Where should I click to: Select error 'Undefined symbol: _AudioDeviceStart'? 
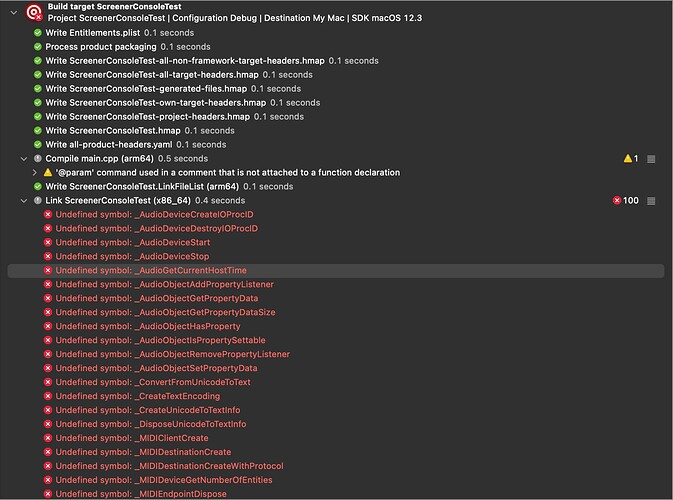(x=133, y=242)
